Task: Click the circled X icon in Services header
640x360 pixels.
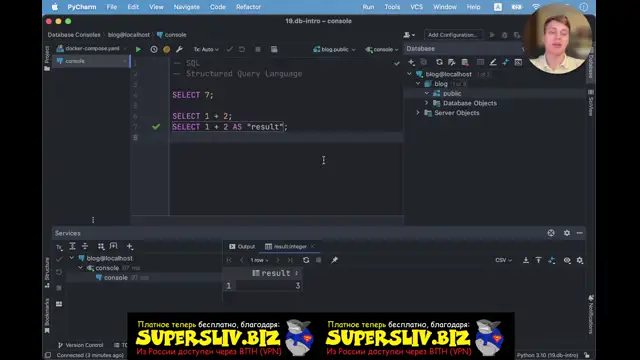Action: [x=551, y=233]
